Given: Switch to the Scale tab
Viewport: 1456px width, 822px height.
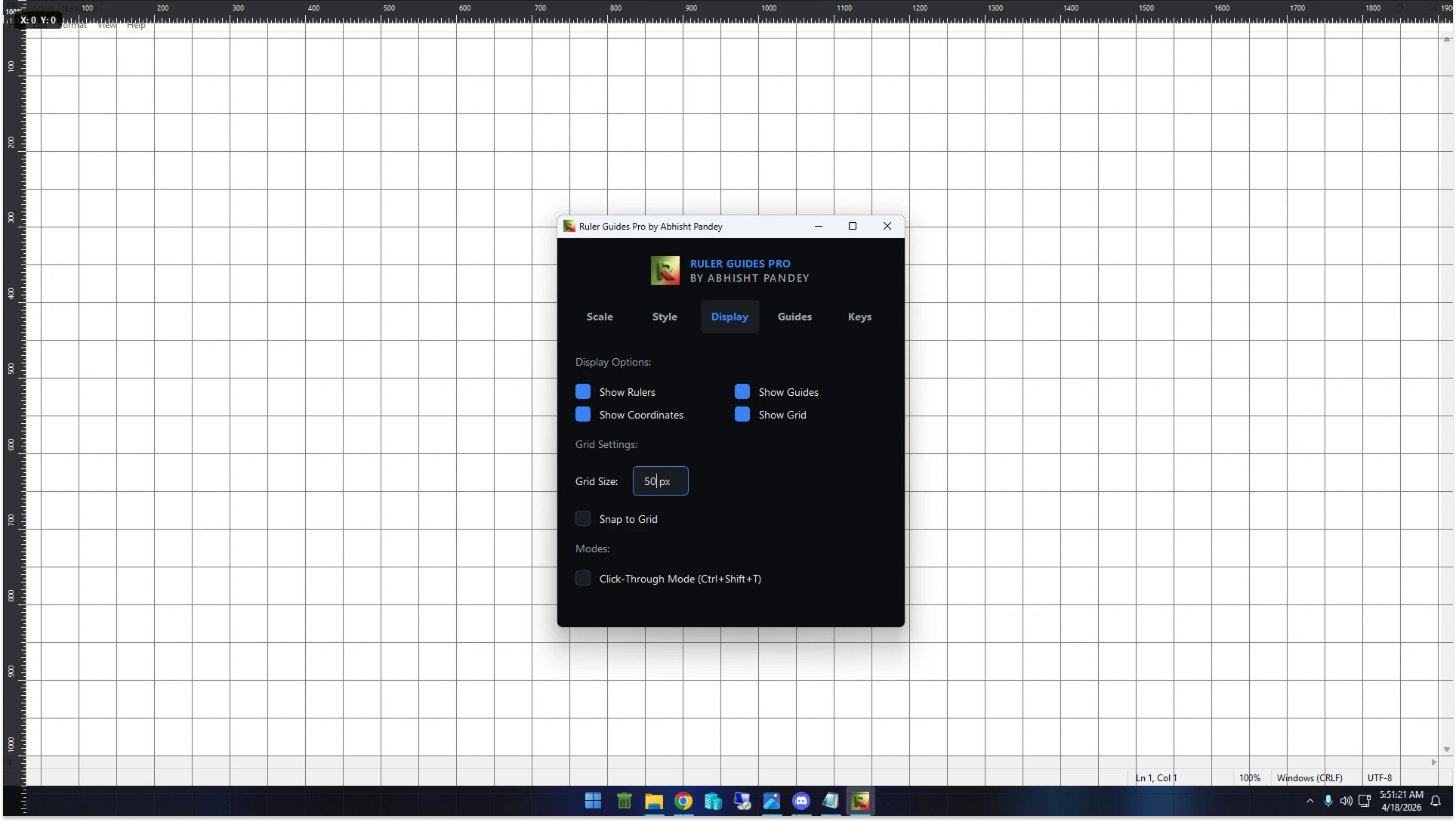Looking at the screenshot, I should [x=600, y=317].
